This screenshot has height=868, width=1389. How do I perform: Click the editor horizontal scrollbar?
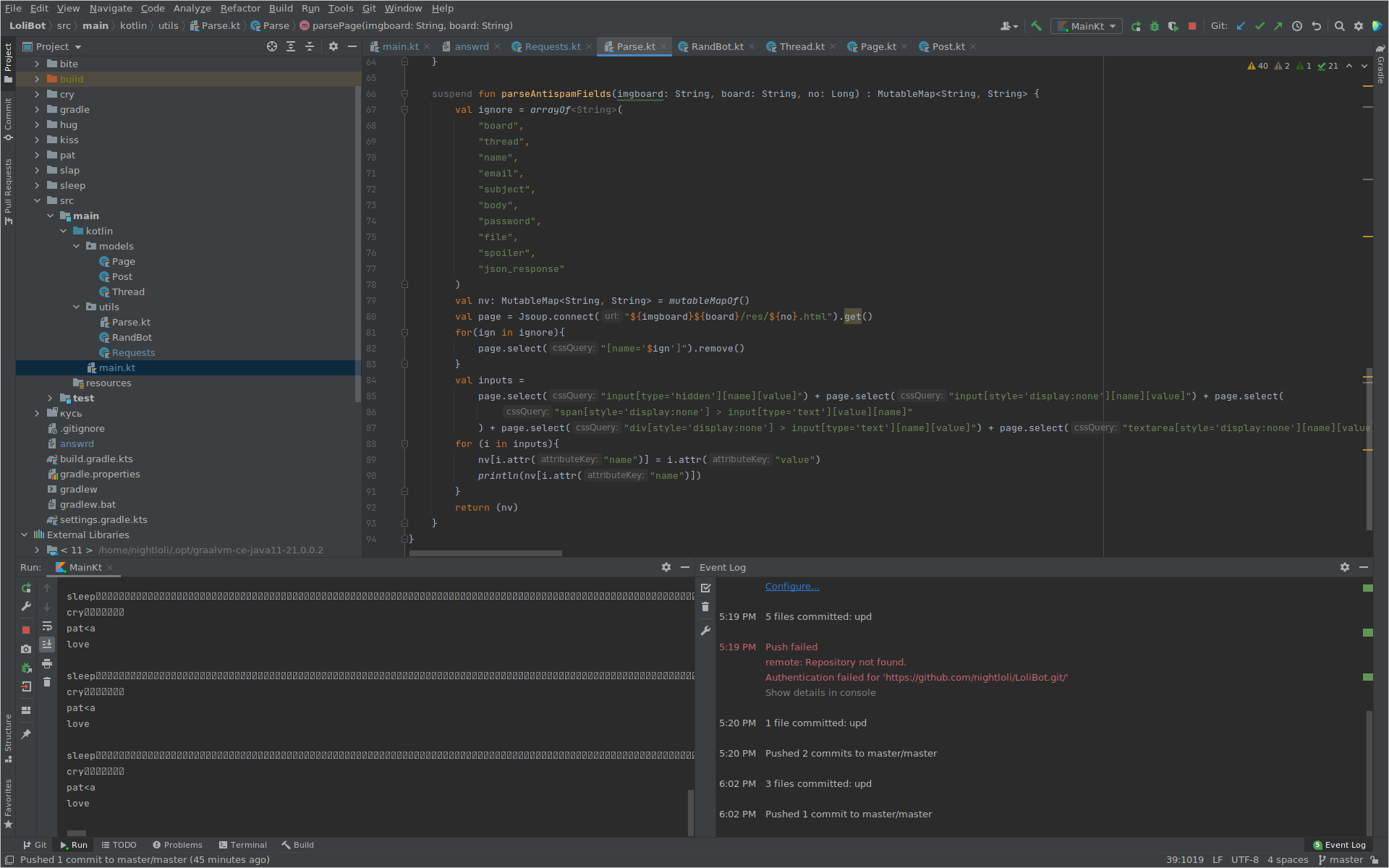(485, 553)
